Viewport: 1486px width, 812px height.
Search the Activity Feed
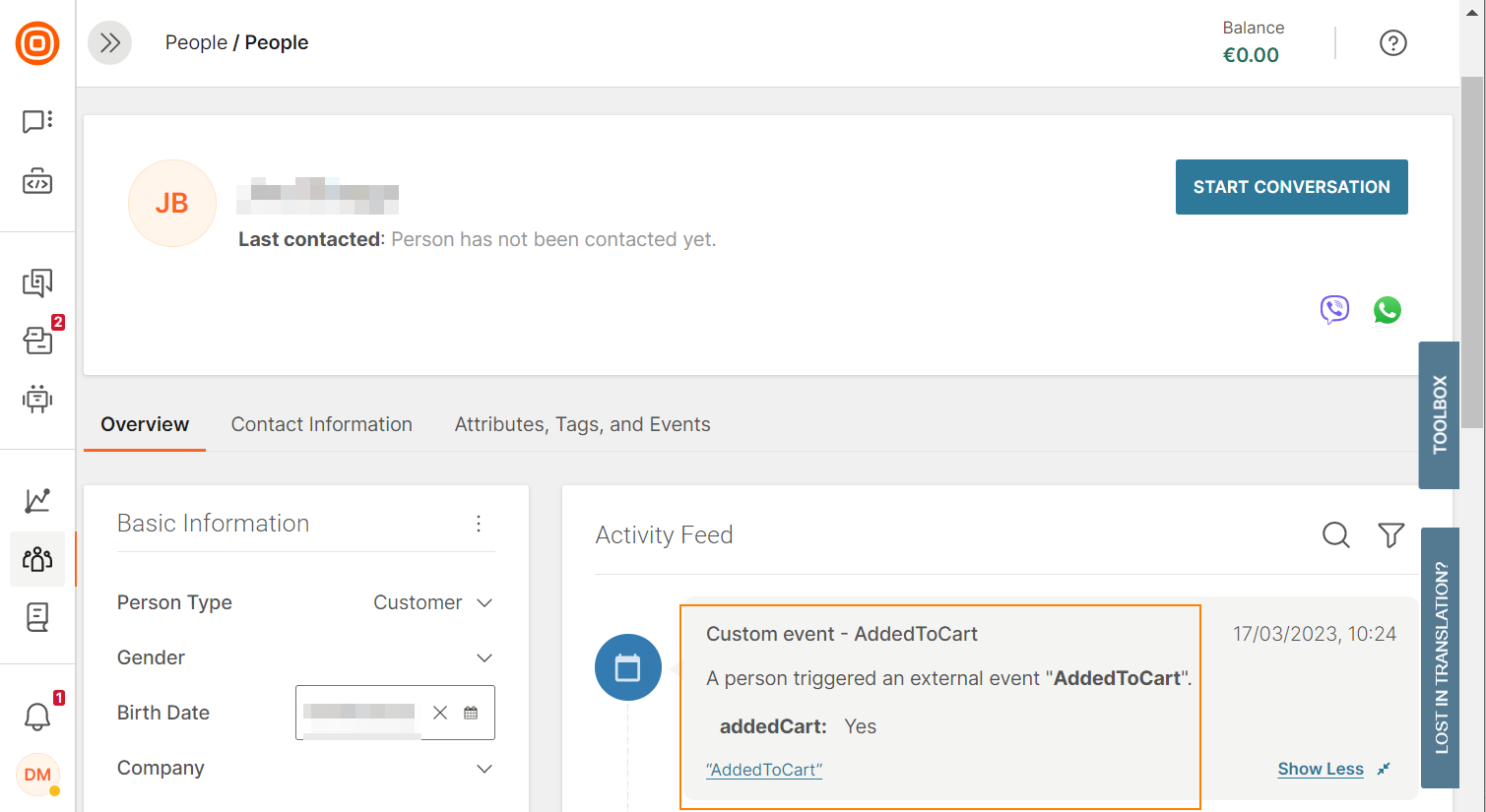(x=1335, y=534)
